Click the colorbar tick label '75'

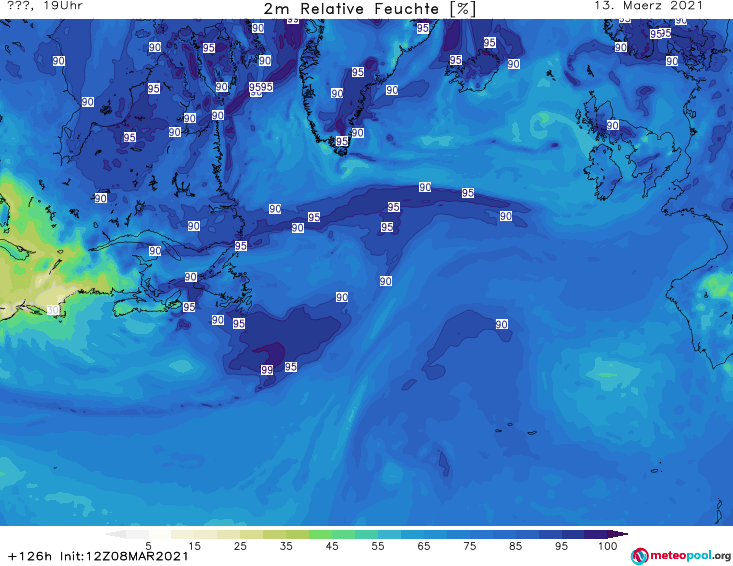pos(469,546)
